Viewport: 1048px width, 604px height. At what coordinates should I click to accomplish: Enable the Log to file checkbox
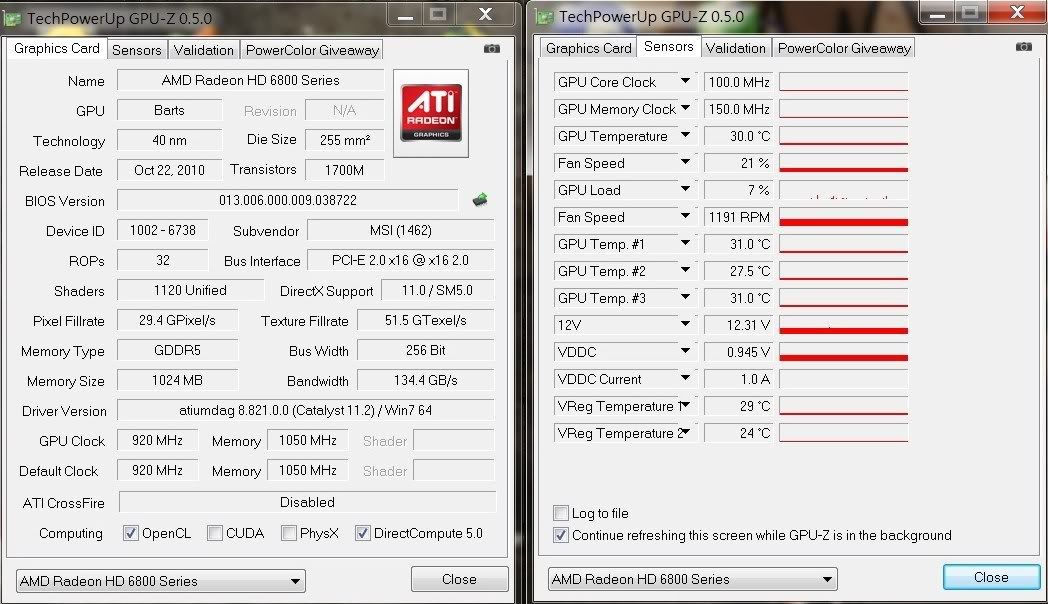[x=561, y=513]
